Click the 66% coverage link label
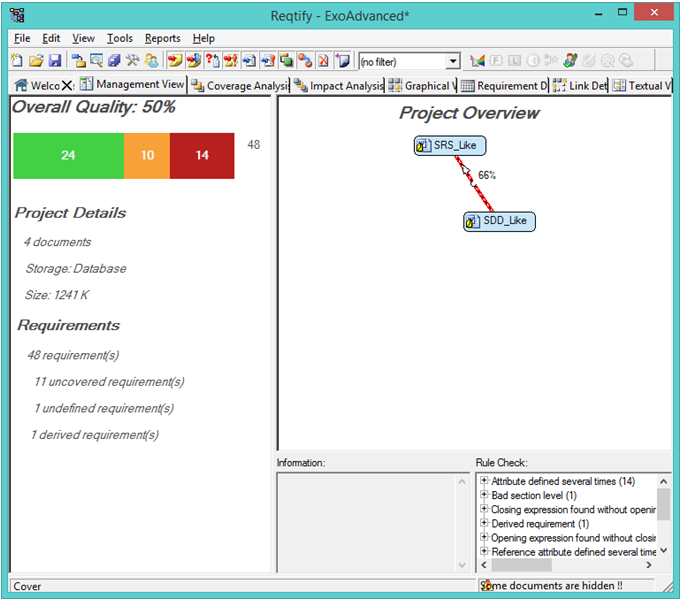 coord(487,175)
